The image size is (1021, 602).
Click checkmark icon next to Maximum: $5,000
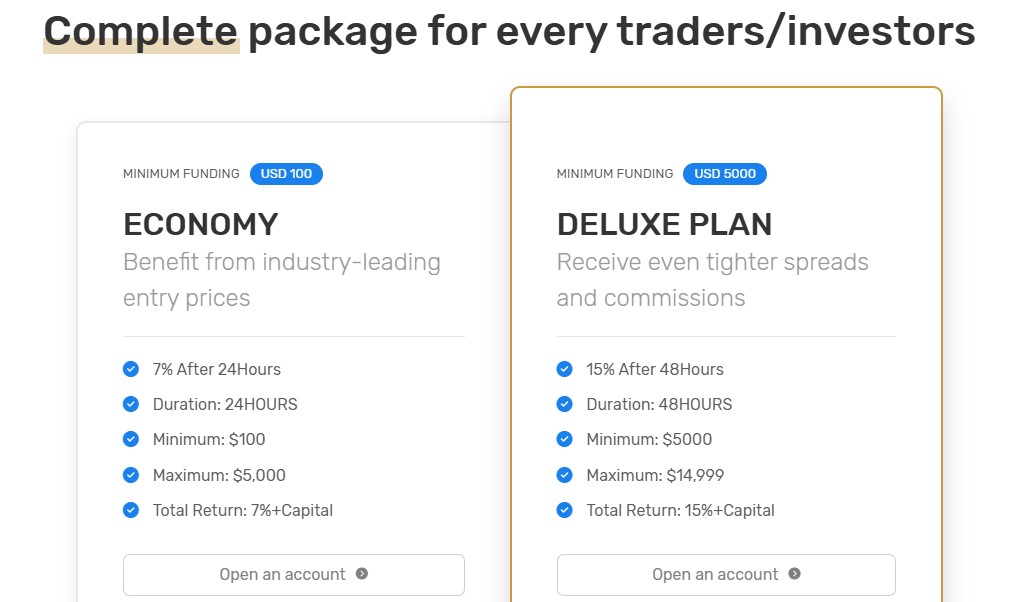tap(131, 475)
